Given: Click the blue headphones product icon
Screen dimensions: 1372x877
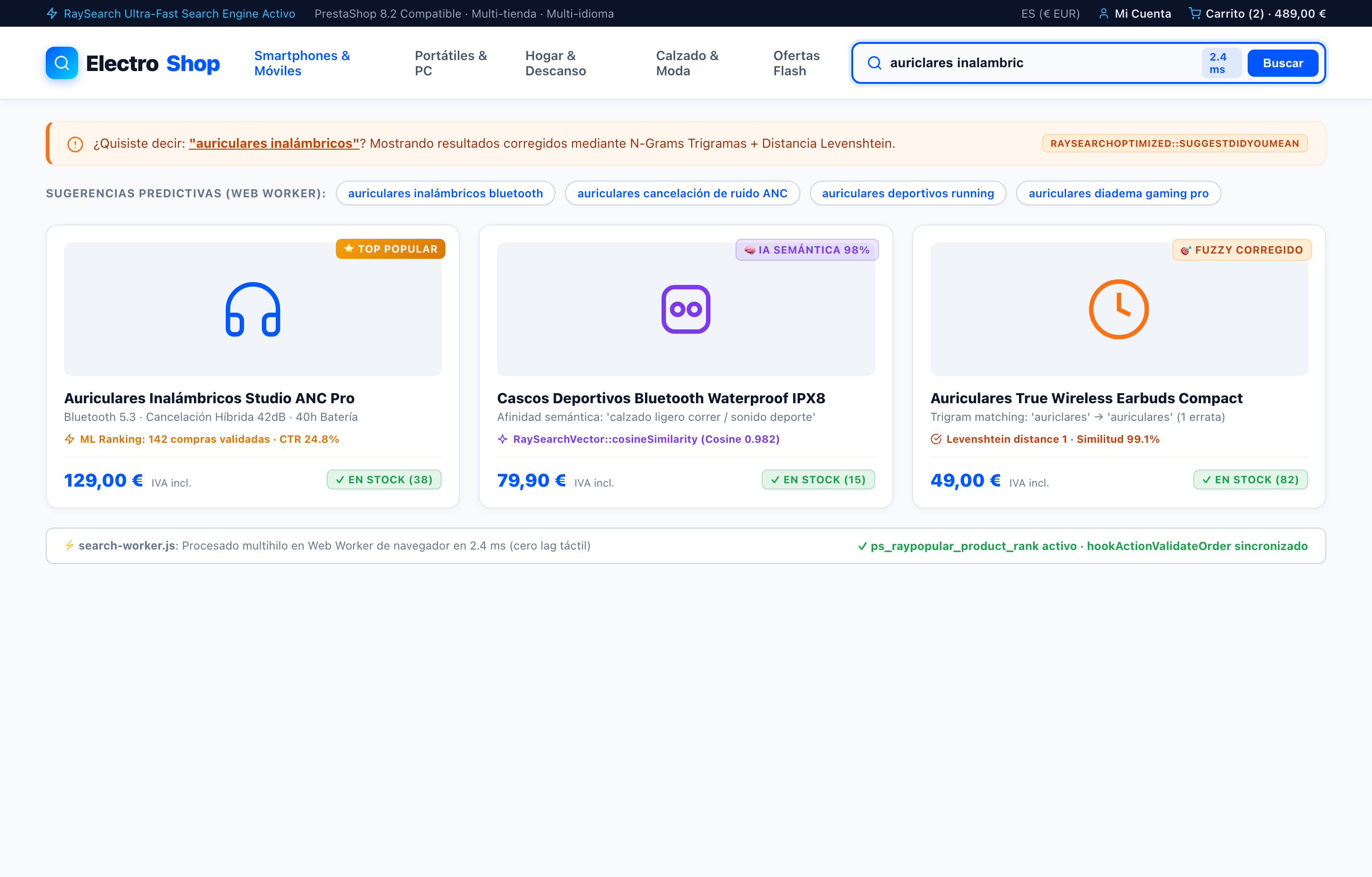Looking at the screenshot, I should pos(253,309).
